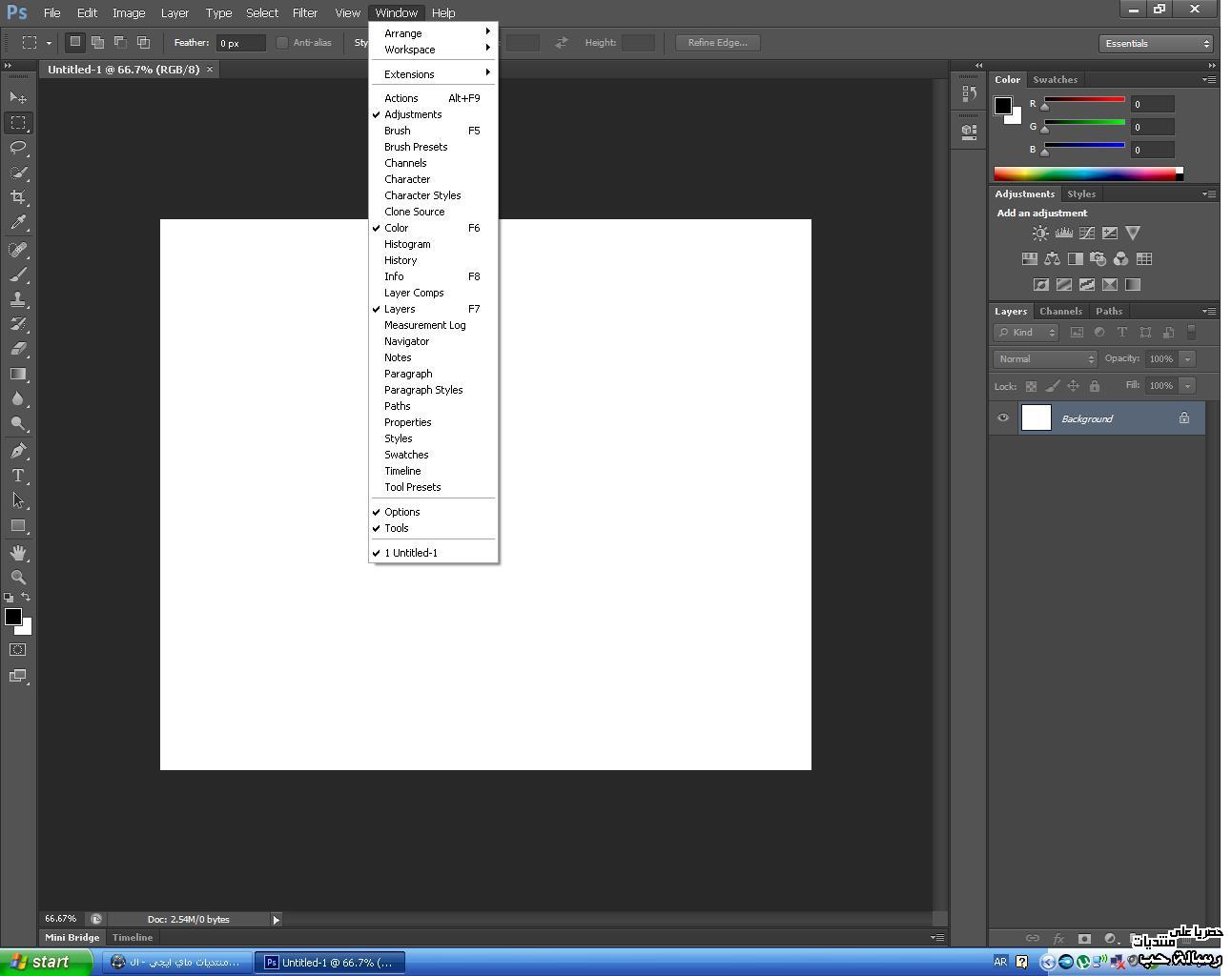This screenshot has width=1232, height=976.
Task: Select the Hand tool
Action: click(x=18, y=553)
